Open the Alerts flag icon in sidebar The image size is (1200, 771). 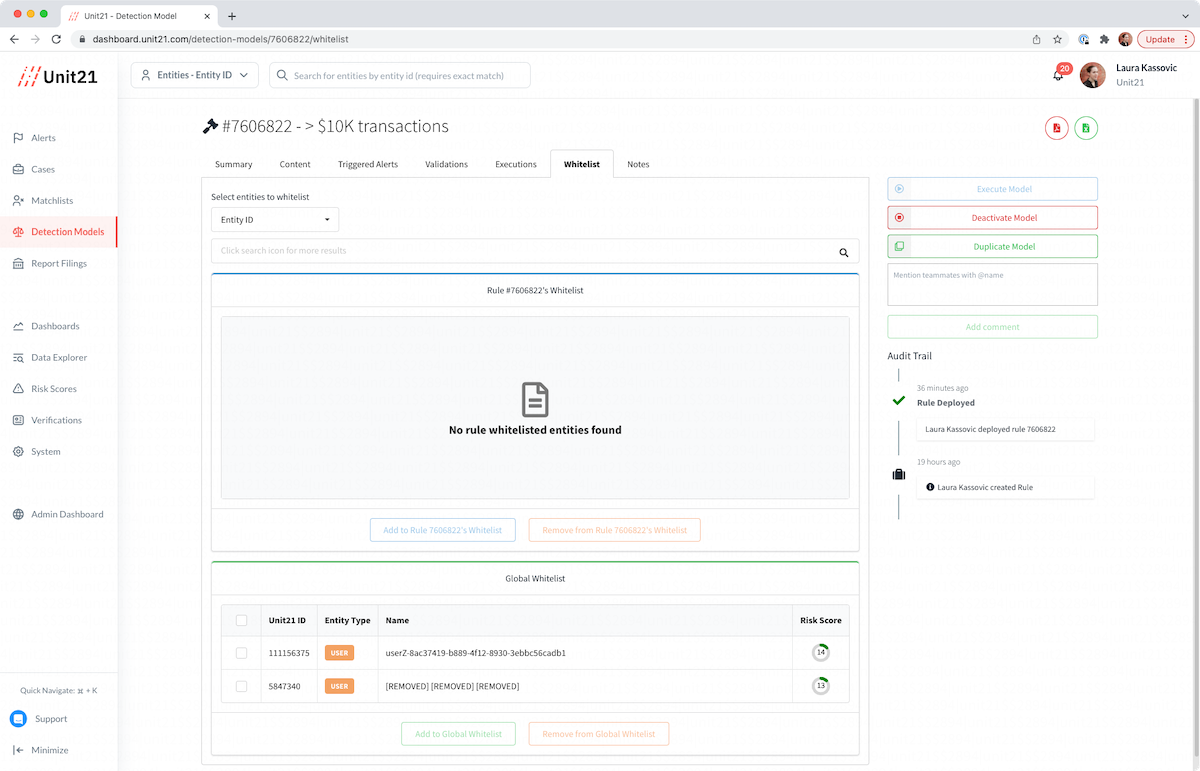click(x=18, y=138)
